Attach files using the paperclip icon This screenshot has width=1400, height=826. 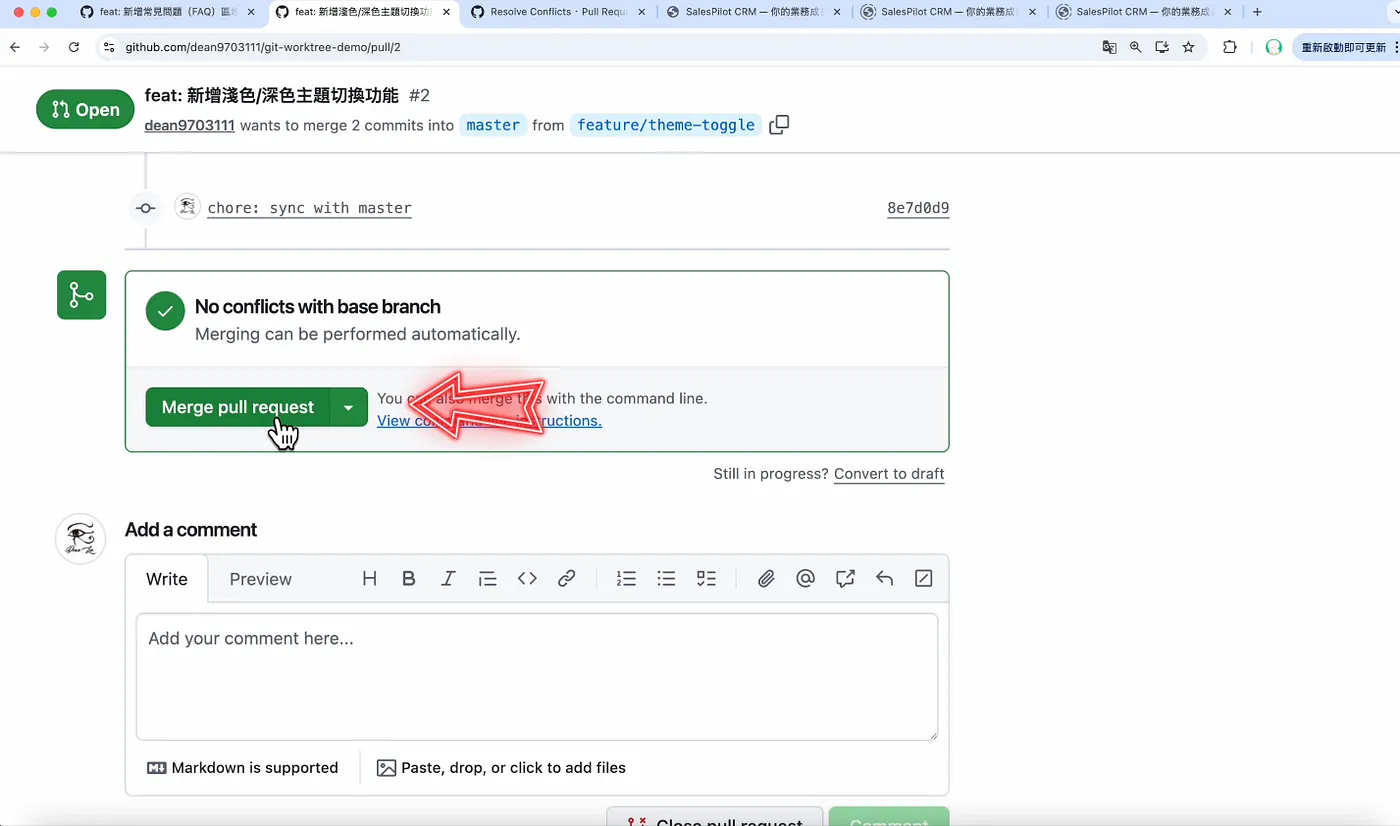point(766,578)
